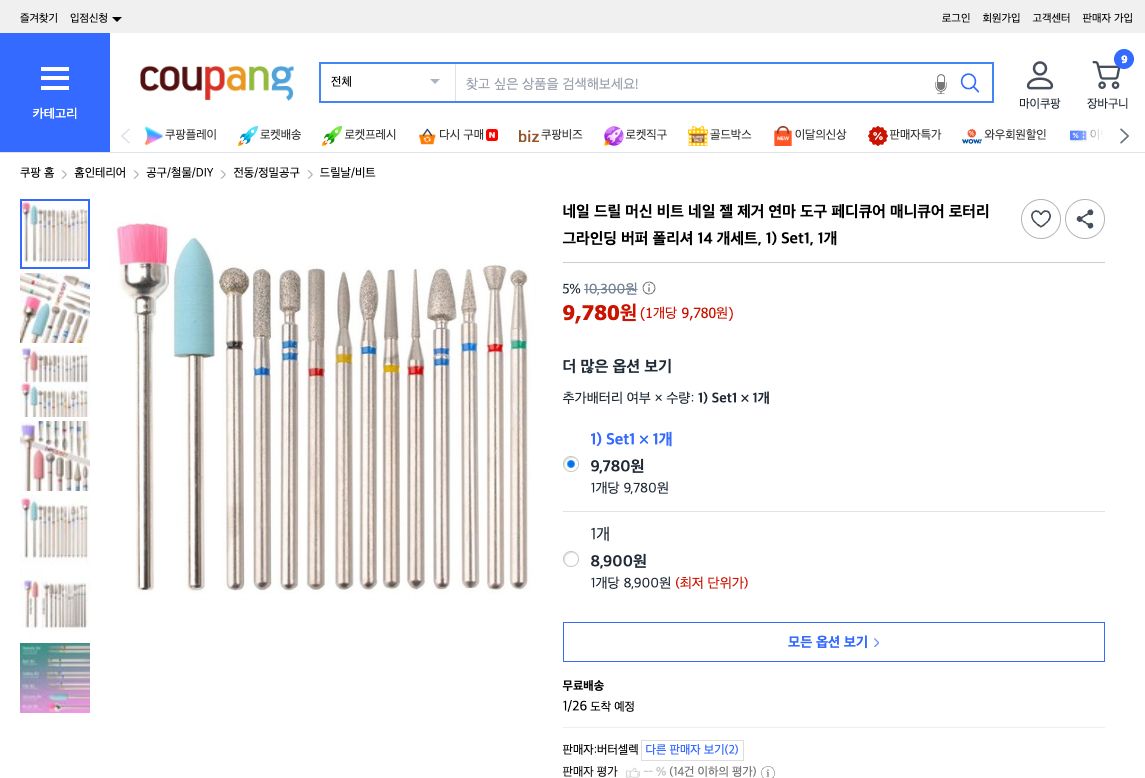Open 마이쿠팡 account icon
The height and width of the screenshot is (778, 1145).
tap(1040, 75)
